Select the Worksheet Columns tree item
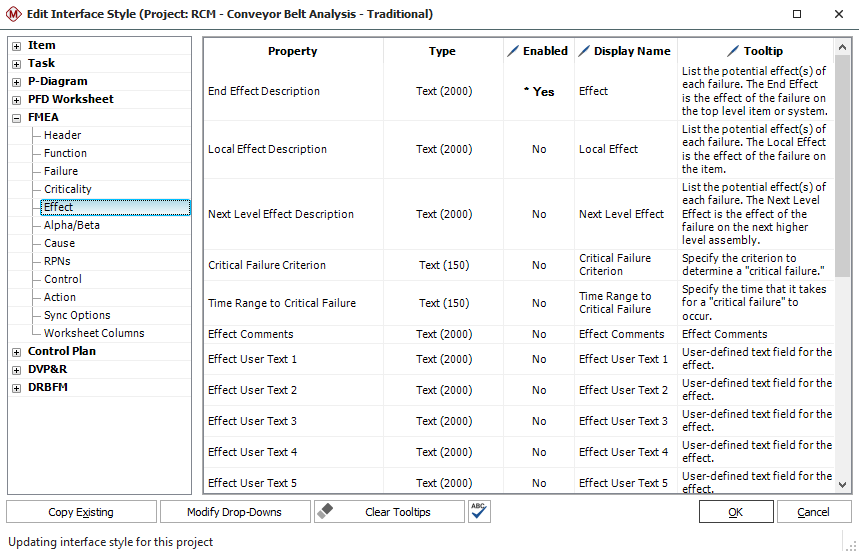The height and width of the screenshot is (551, 859). (94, 333)
